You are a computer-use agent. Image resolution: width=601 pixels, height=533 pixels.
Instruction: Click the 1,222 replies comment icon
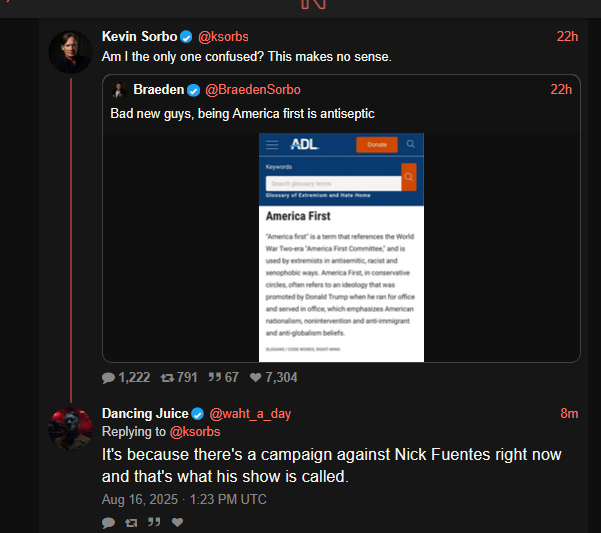tap(108, 378)
